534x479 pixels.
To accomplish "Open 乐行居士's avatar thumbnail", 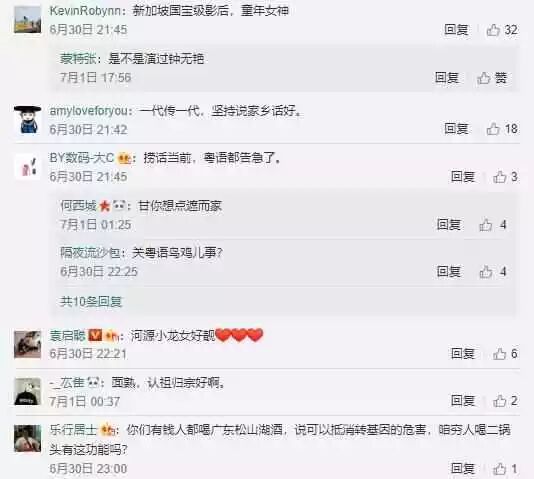I will pos(28,438).
